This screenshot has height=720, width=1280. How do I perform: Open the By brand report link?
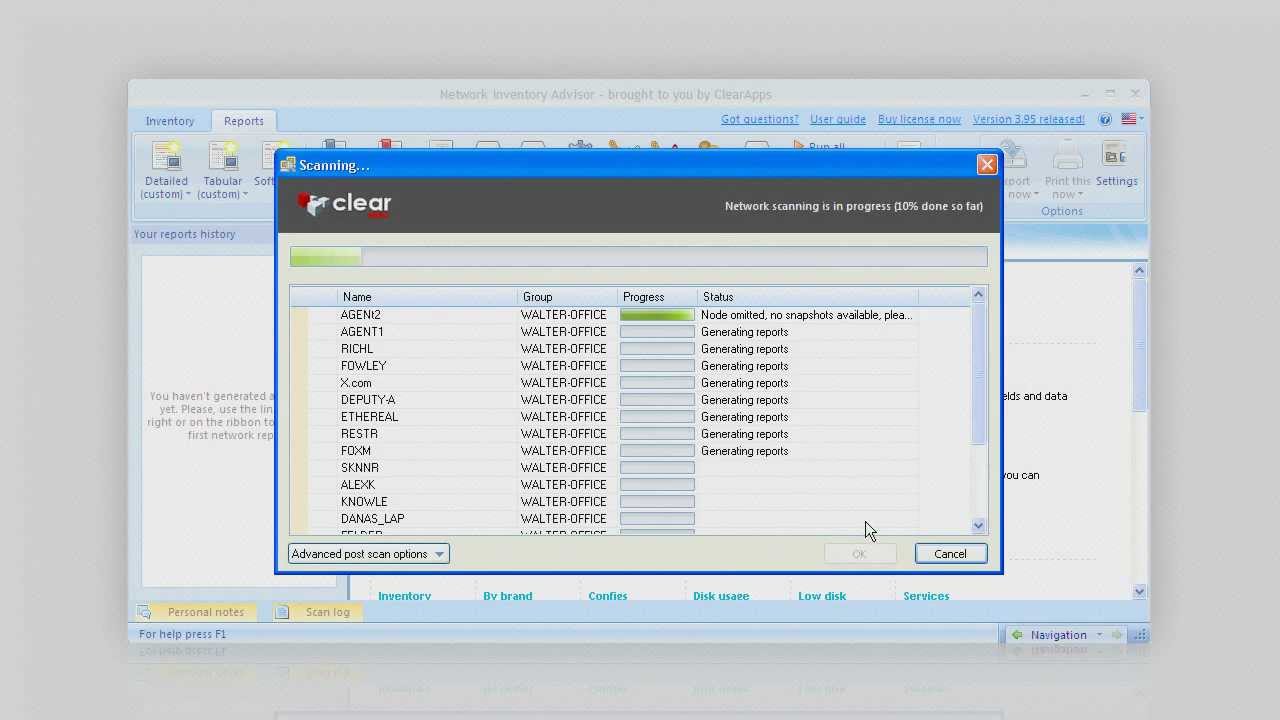point(508,596)
